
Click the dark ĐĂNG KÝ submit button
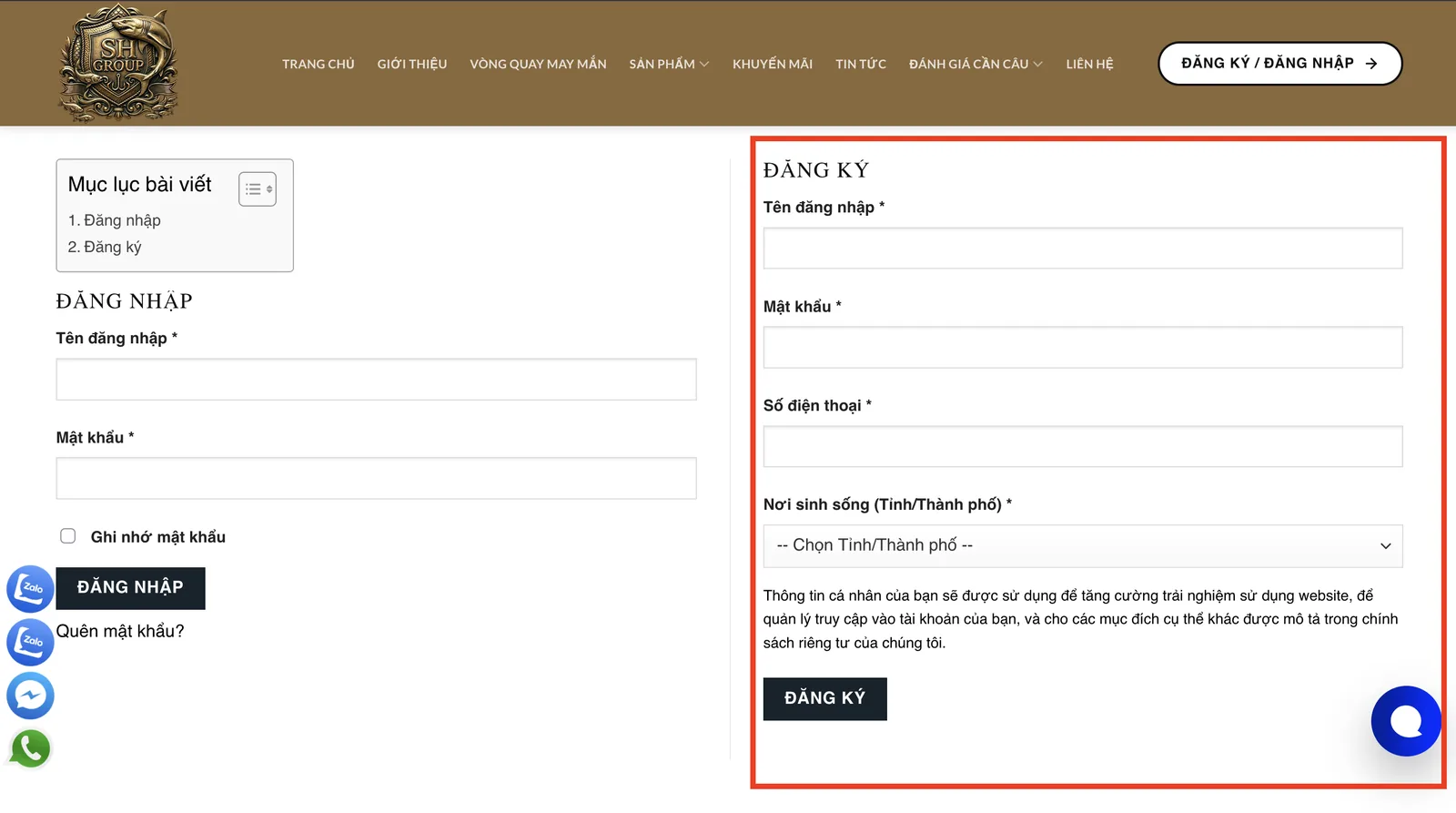pos(824,699)
